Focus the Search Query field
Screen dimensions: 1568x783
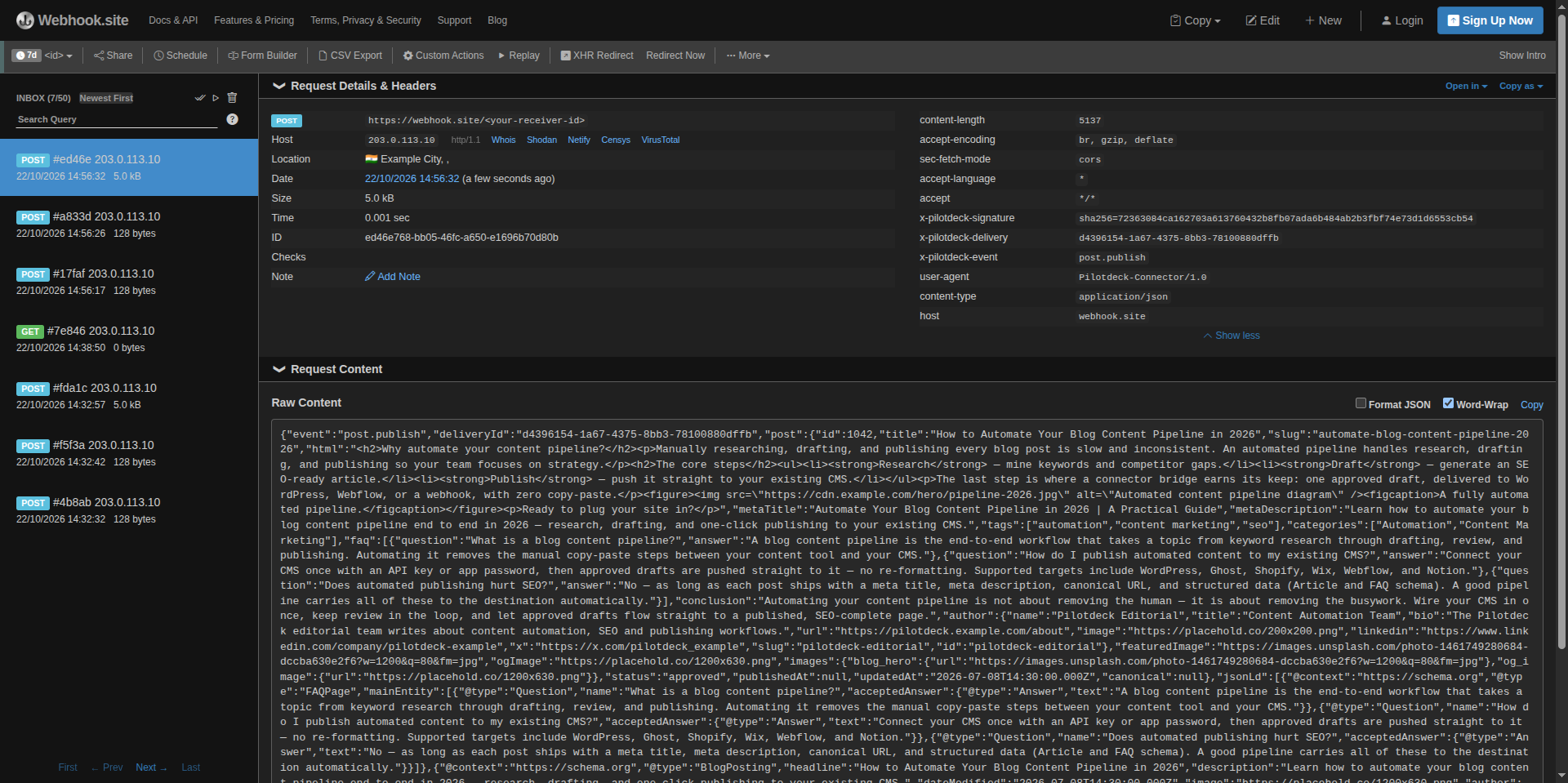(x=117, y=119)
